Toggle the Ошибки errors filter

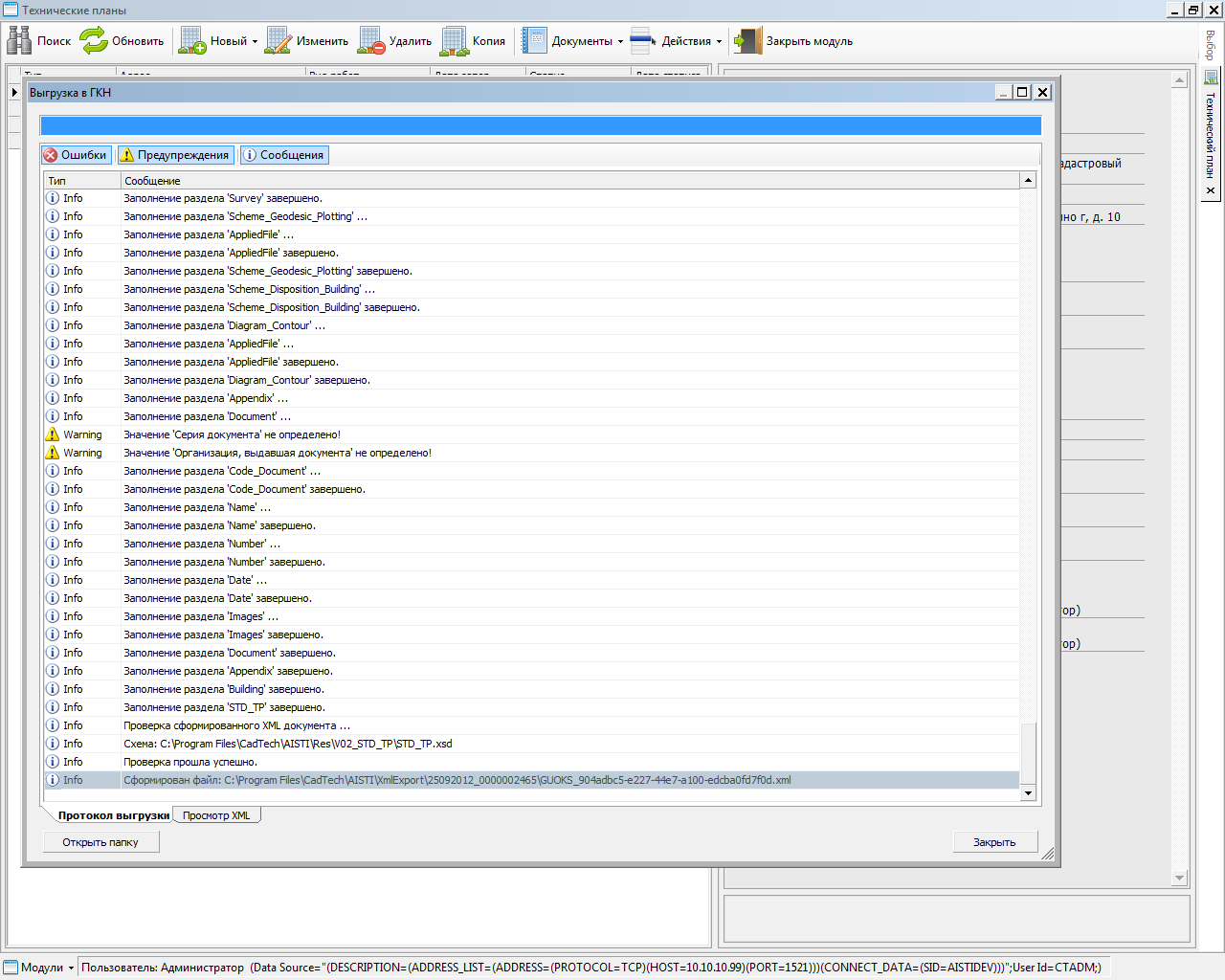(76, 155)
